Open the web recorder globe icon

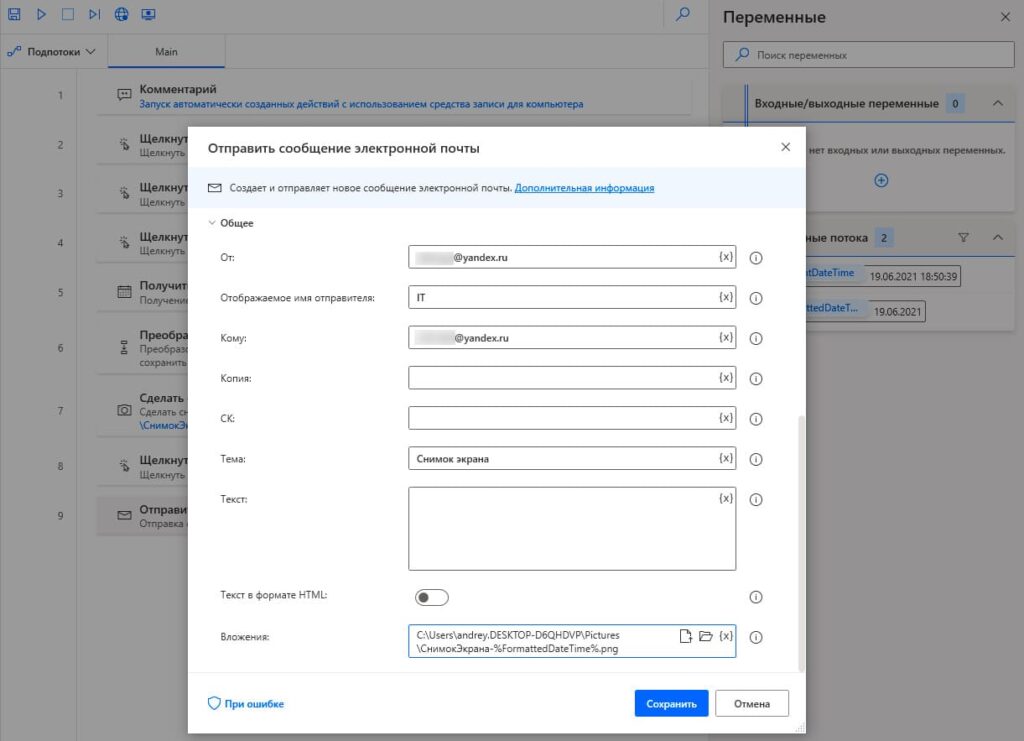(x=121, y=15)
